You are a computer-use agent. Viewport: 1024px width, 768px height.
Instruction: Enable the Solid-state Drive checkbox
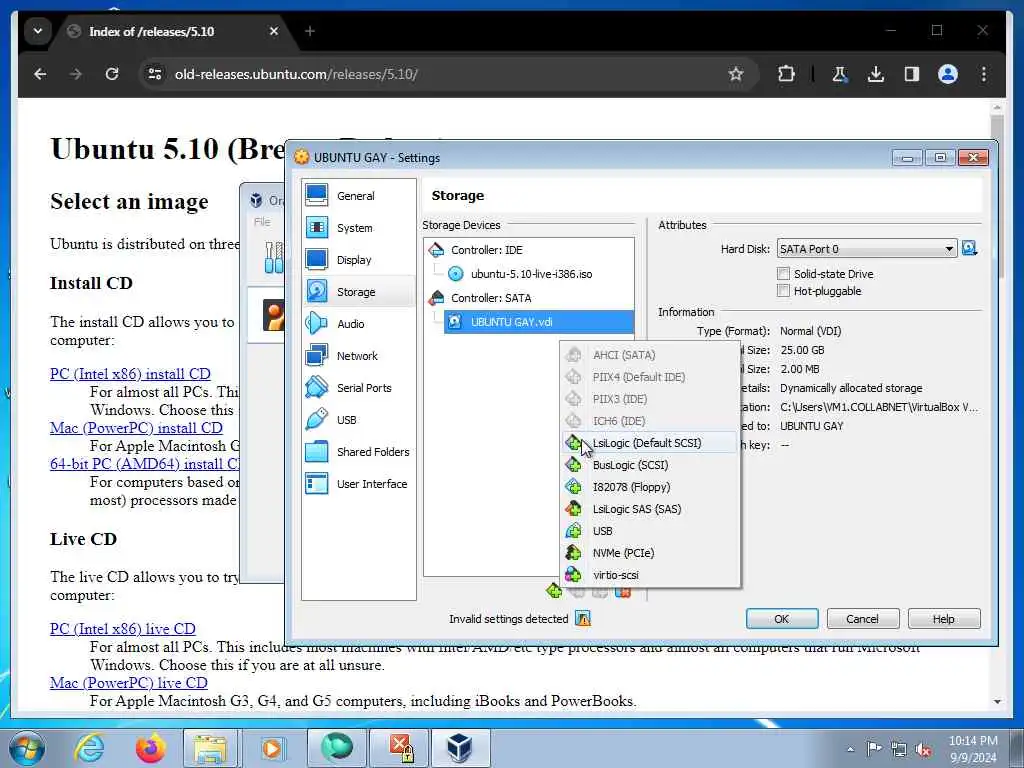coord(783,274)
